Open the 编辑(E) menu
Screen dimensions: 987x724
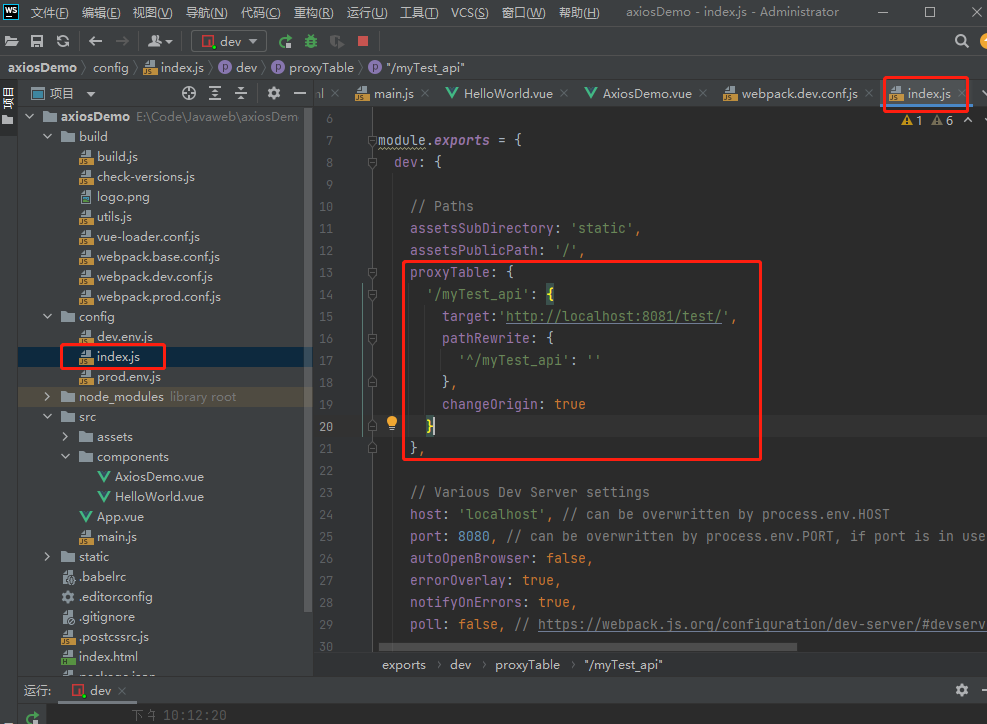(101, 13)
